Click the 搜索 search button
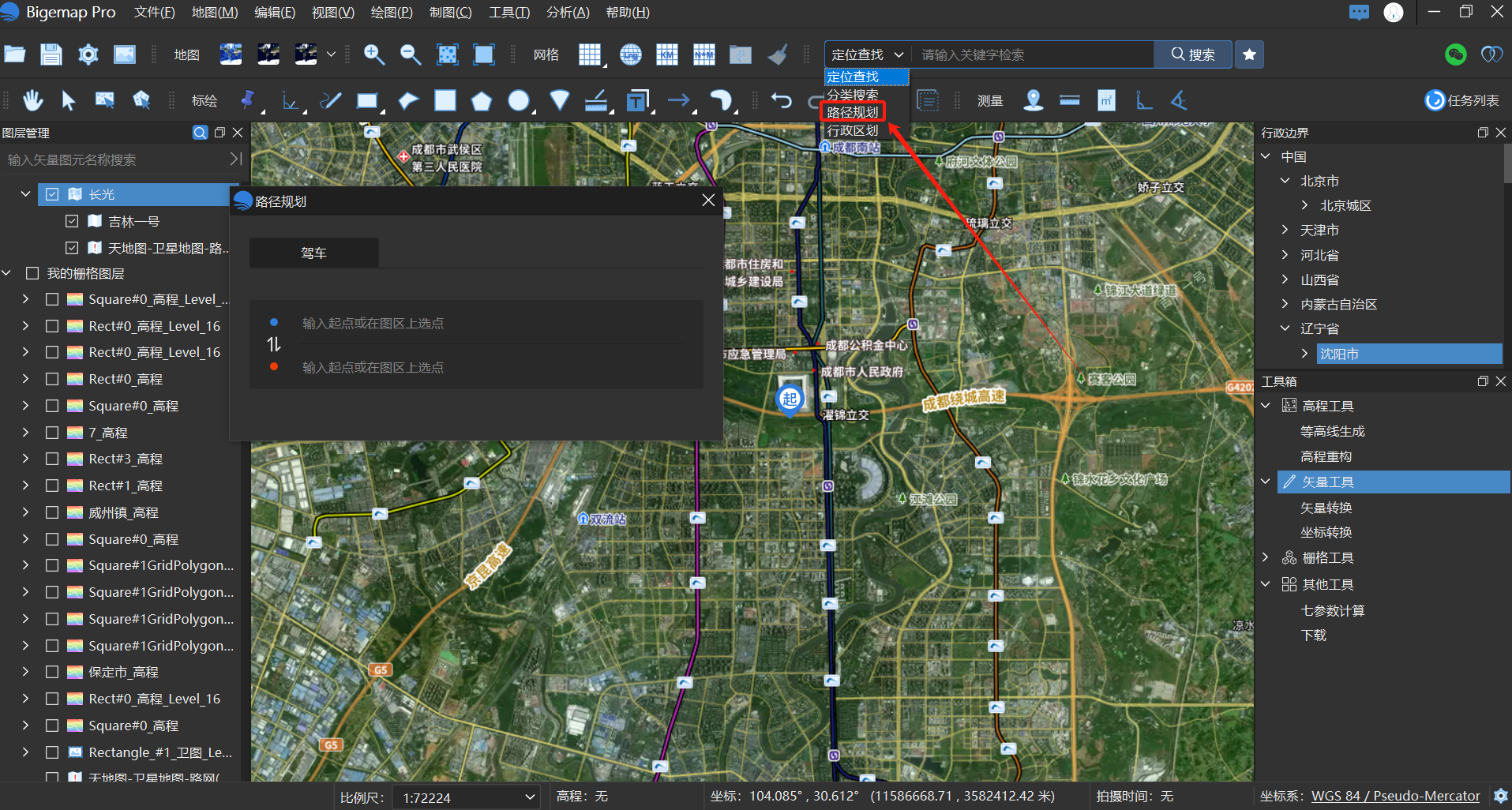 (1193, 54)
